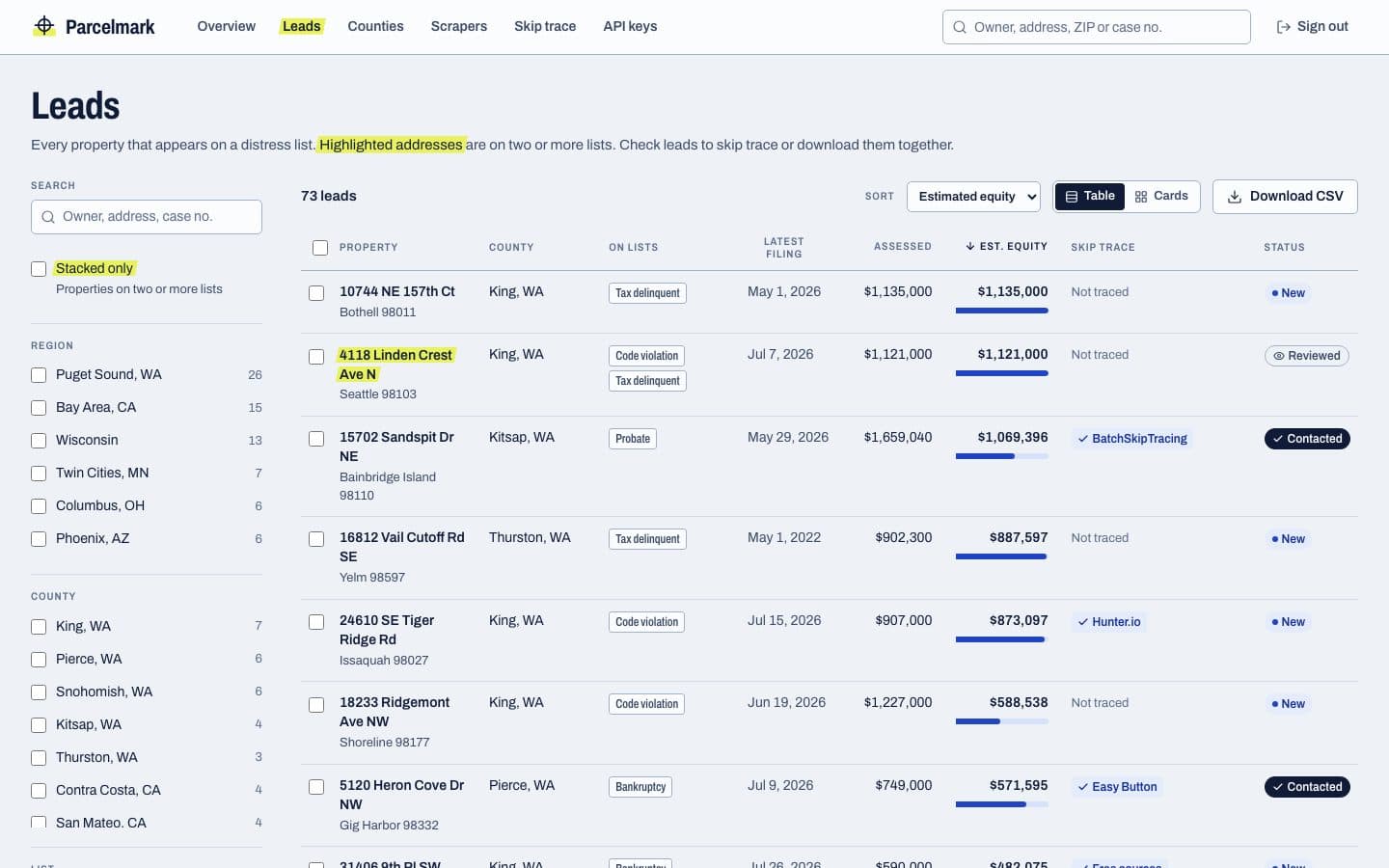1389x868 pixels.
Task: Toggle the select-all checkbox in table header
Action: tap(320, 248)
